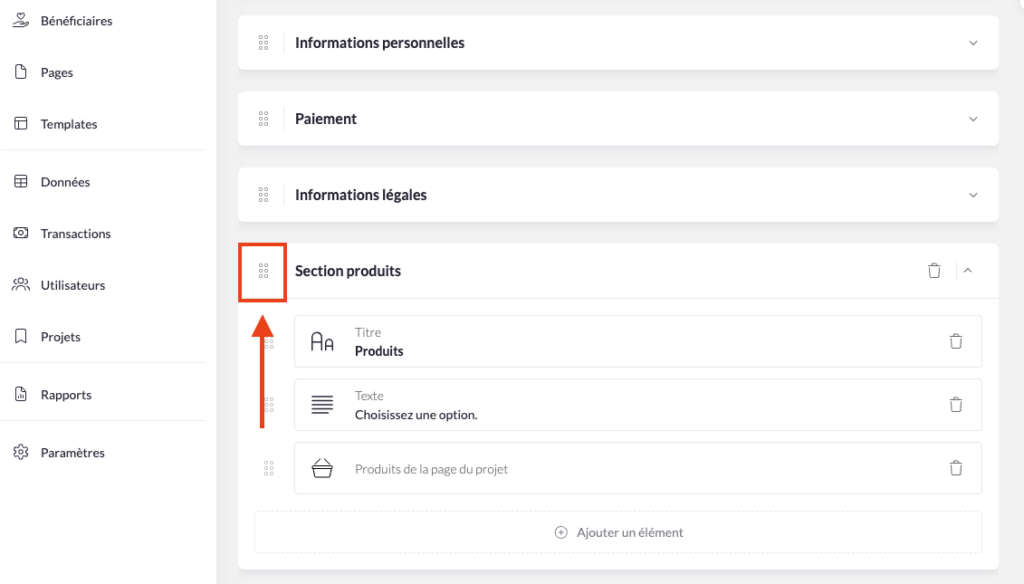This screenshot has height=584, width=1024.
Task: Click drag handle of Produits de la page row
Action: (269, 468)
